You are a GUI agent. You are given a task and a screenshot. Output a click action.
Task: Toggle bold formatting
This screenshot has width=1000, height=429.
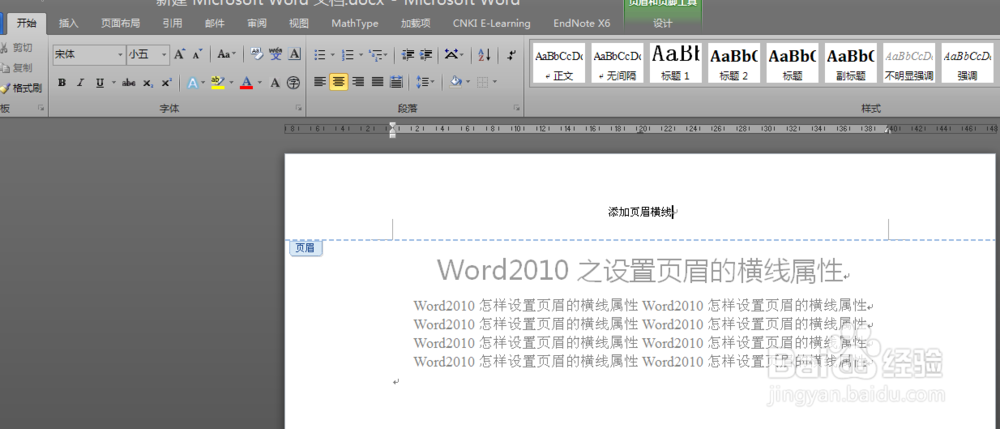62,82
